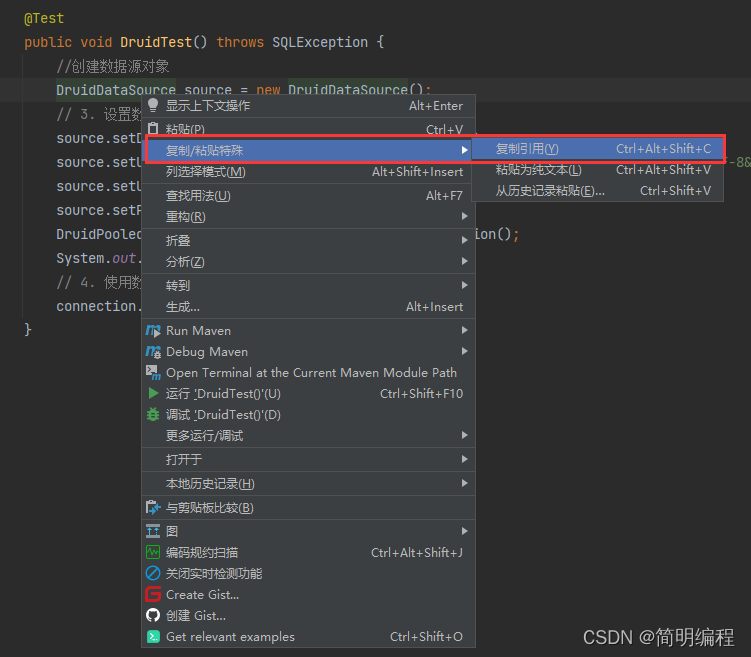Click the blue 关闭实时检测功能 icon

[153, 573]
